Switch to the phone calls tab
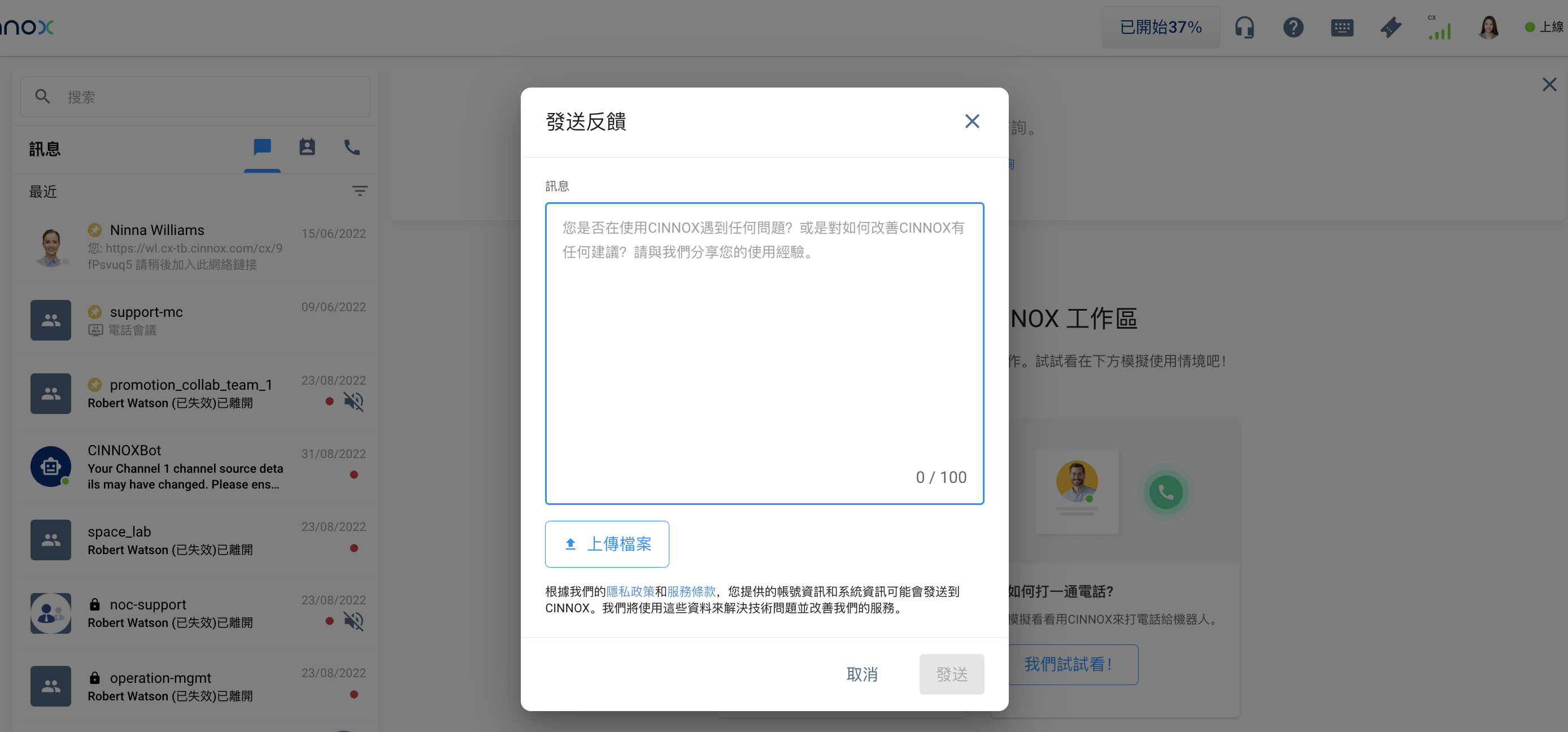The width and height of the screenshot is (1568, 732). tap(352, 147)
